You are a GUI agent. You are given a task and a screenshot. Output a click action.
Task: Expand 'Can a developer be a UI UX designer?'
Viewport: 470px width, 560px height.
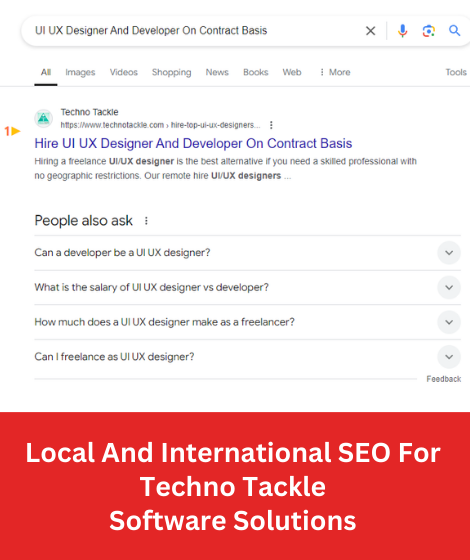(x=248, y=253)
